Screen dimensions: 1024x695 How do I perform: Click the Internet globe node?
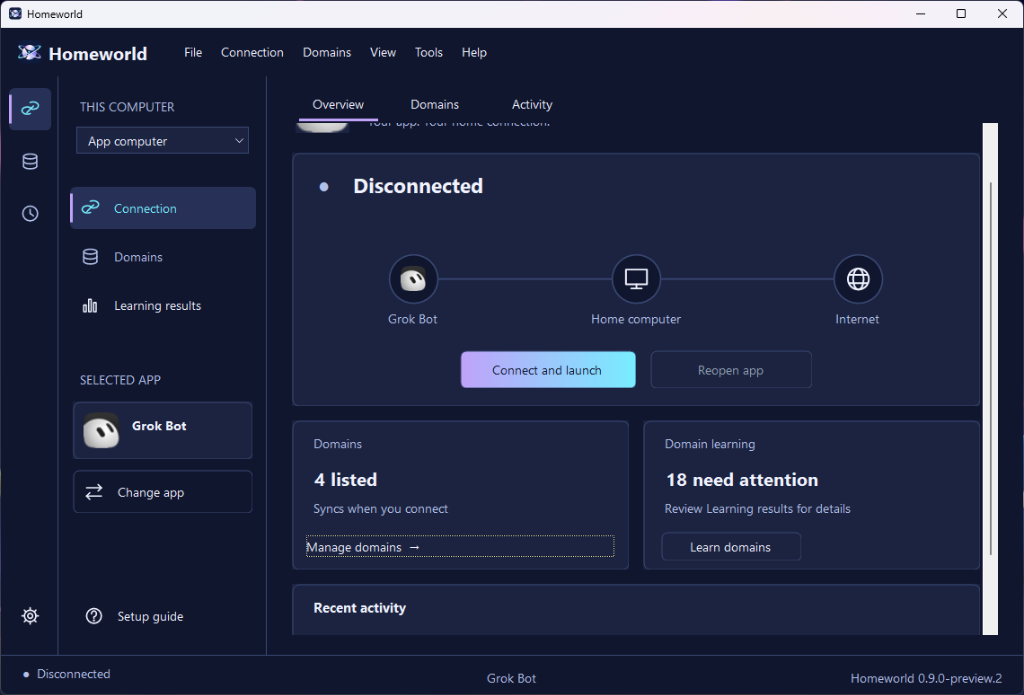pos(857,279)
